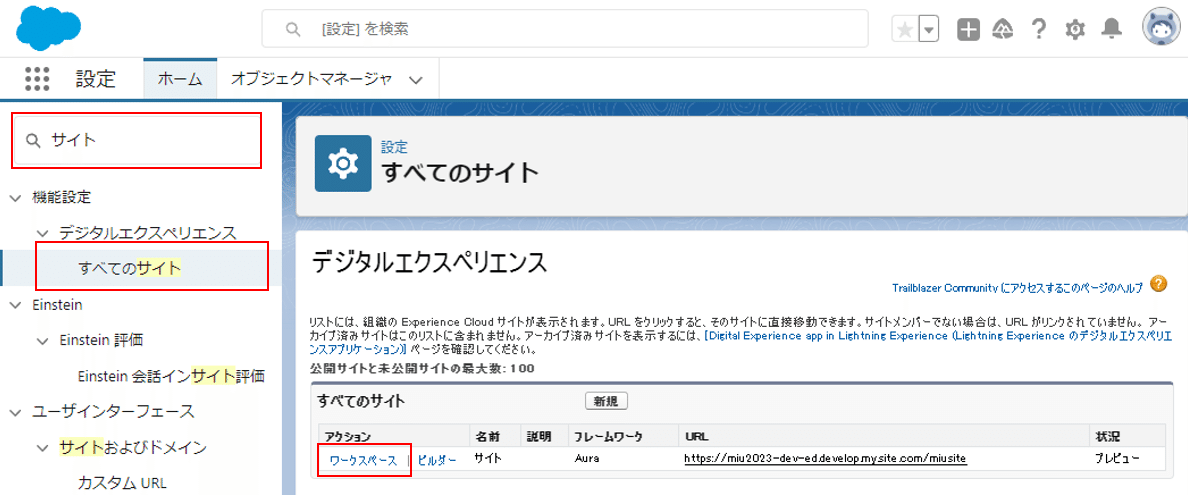Click the gear icon beside すべてのサイト heading
This screenshot has width=1188, height=495.
click(343, 163)
